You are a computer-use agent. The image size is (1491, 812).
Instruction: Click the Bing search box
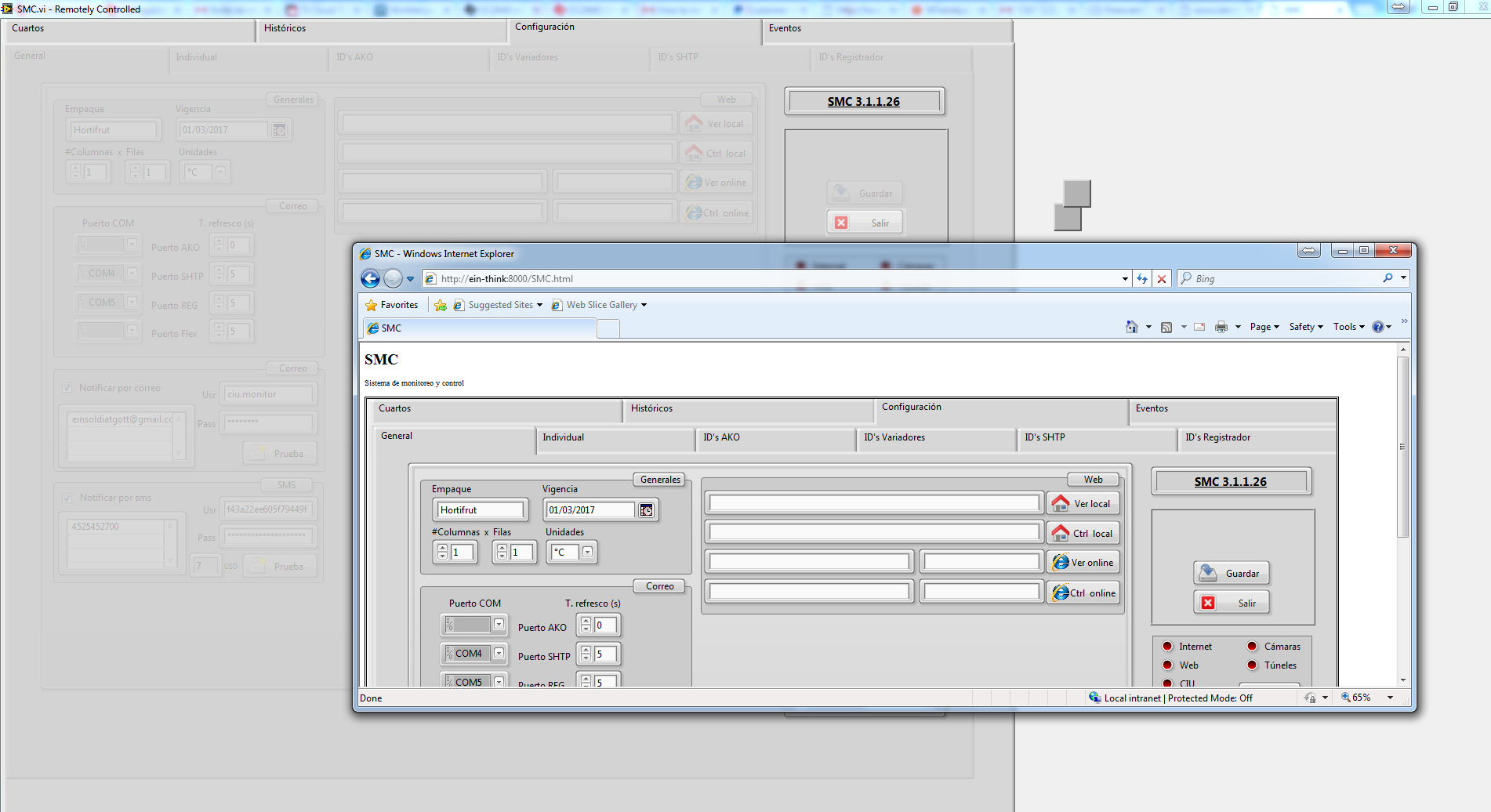coord(1279,278)
